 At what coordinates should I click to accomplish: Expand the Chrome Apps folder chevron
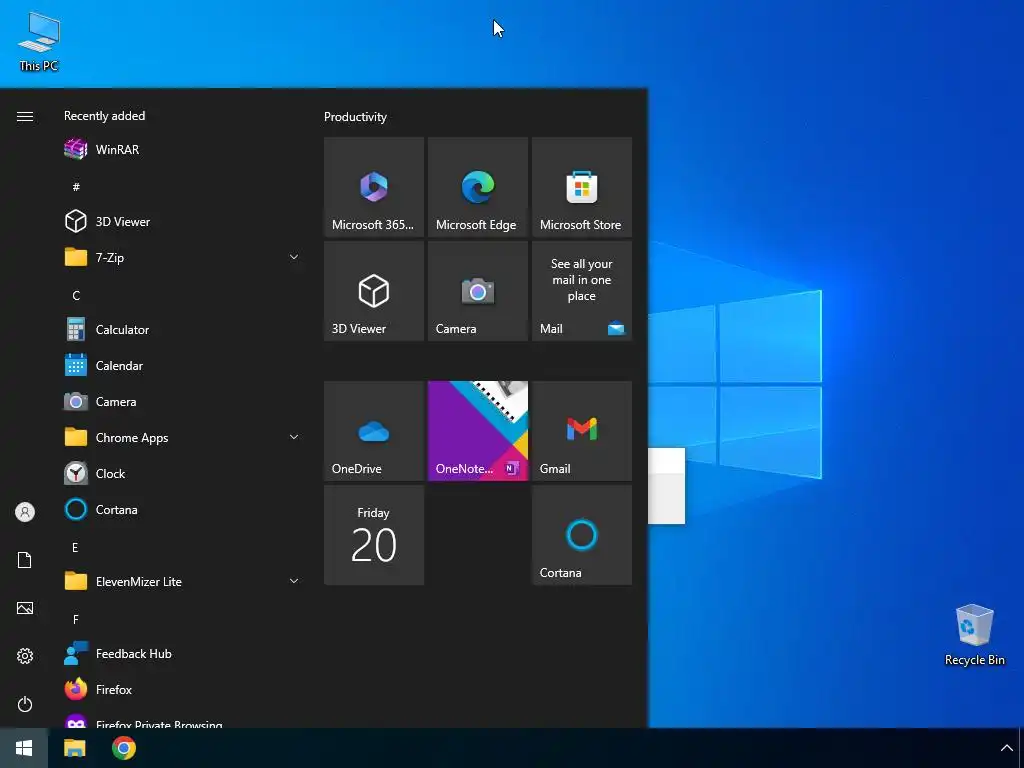(294, 438)
